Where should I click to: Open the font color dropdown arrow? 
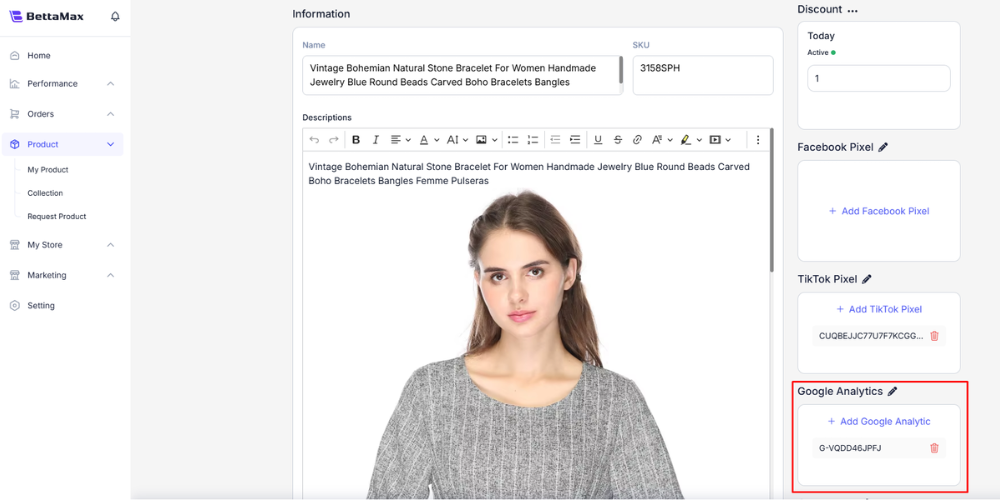click(x=437, y=140)
